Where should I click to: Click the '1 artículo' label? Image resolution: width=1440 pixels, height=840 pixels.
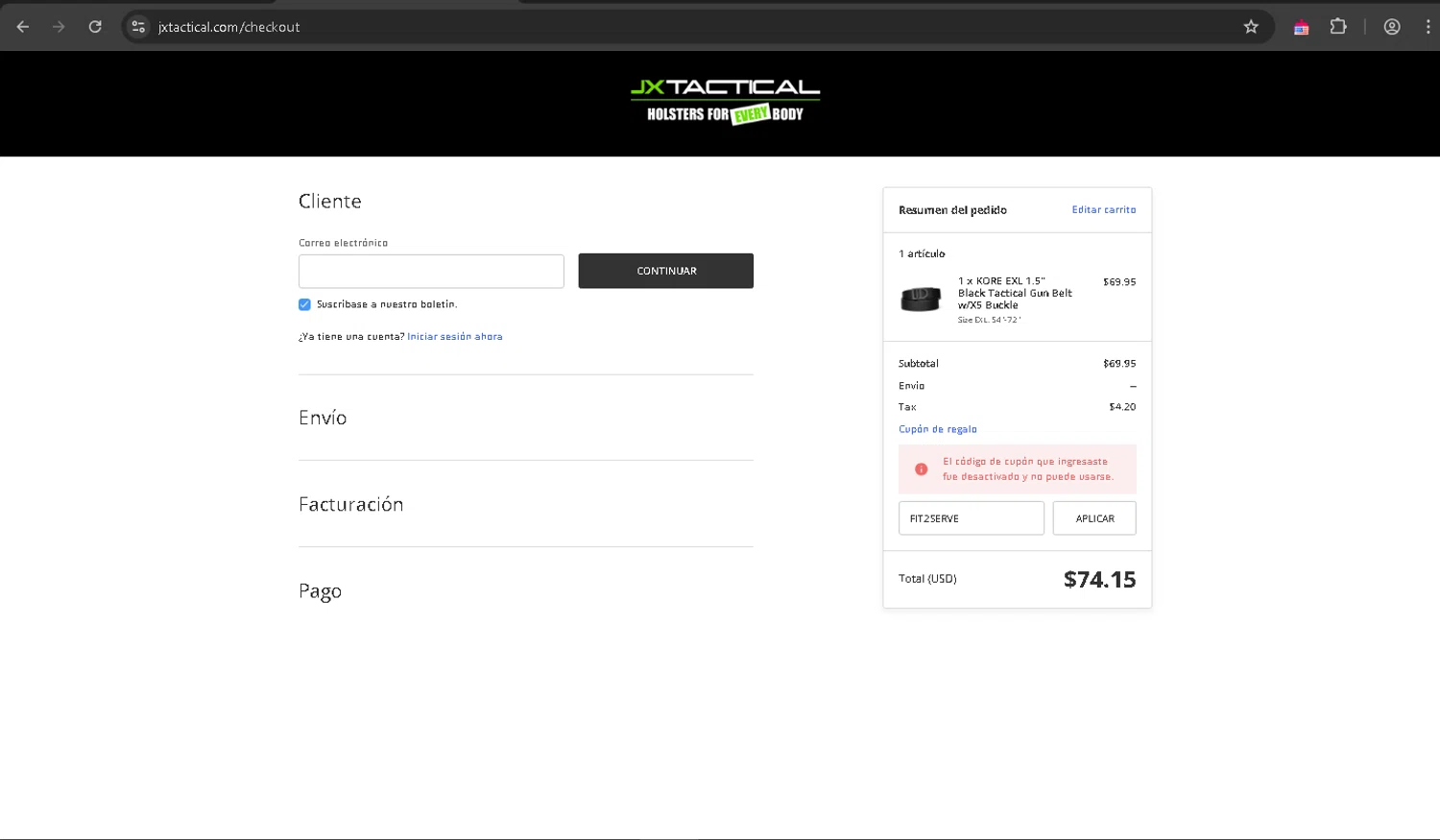[922, 253]
